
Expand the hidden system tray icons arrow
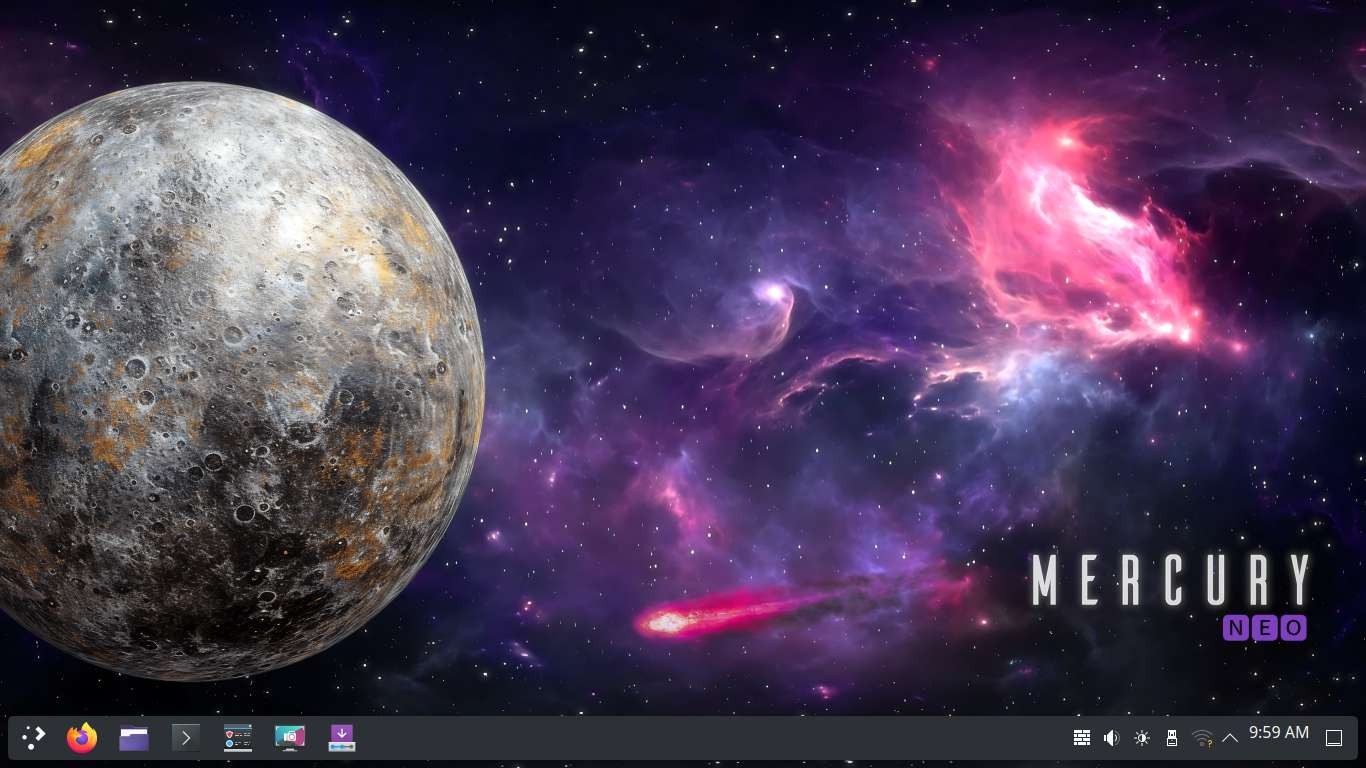[x=1230, y=738]
